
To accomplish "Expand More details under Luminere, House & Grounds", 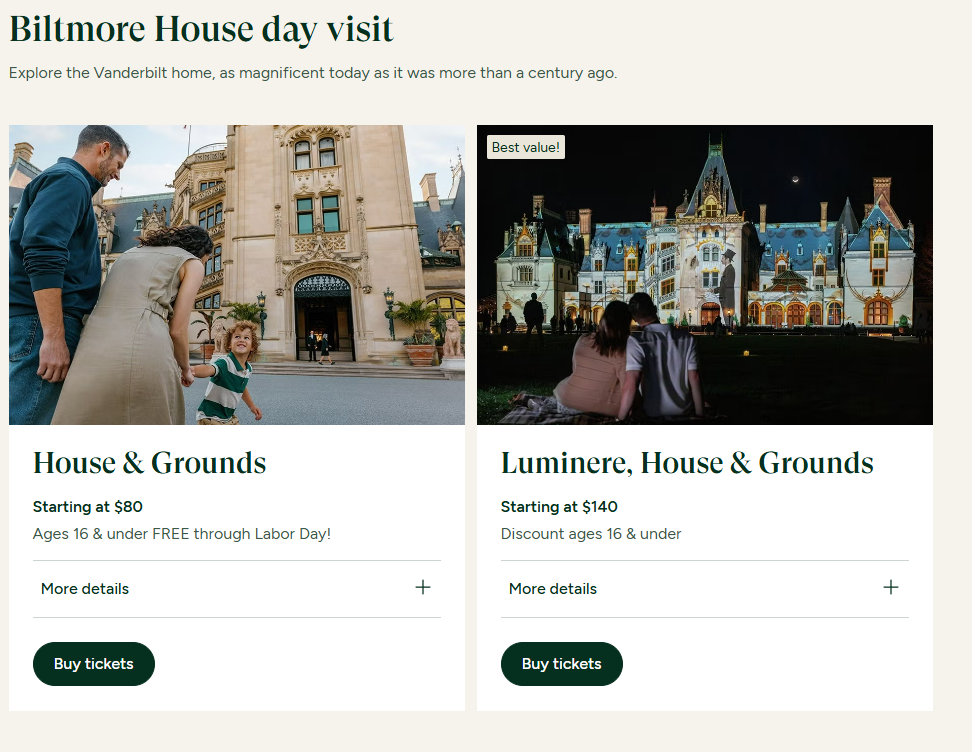I will pos(705,588).
